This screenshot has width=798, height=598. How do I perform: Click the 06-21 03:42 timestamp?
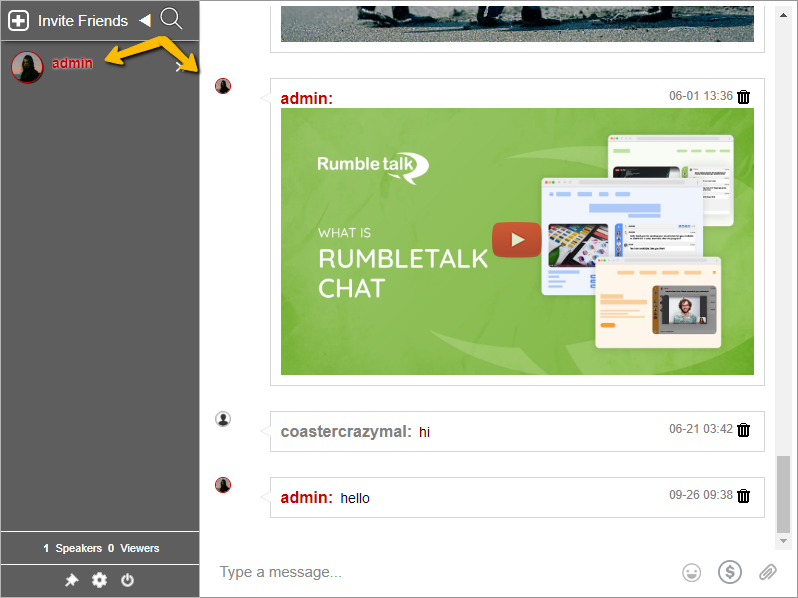701,429
